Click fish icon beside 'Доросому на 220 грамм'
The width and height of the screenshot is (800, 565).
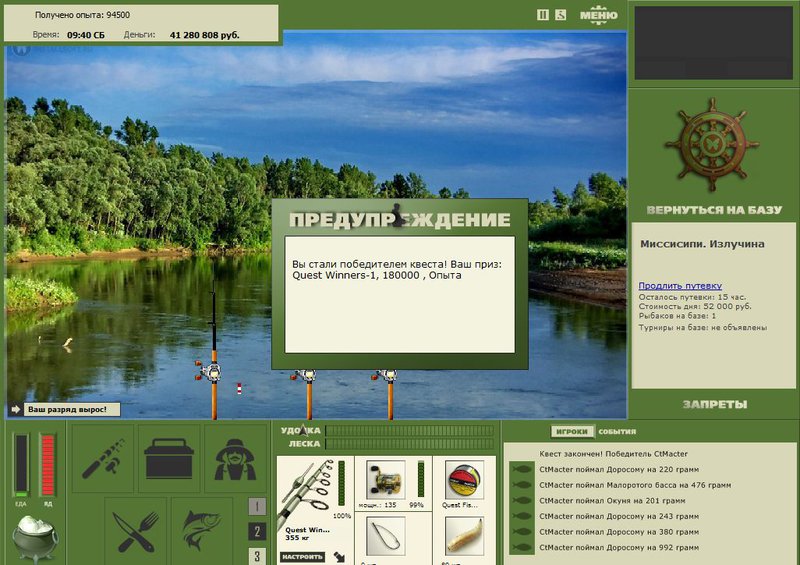click(521, 469)
